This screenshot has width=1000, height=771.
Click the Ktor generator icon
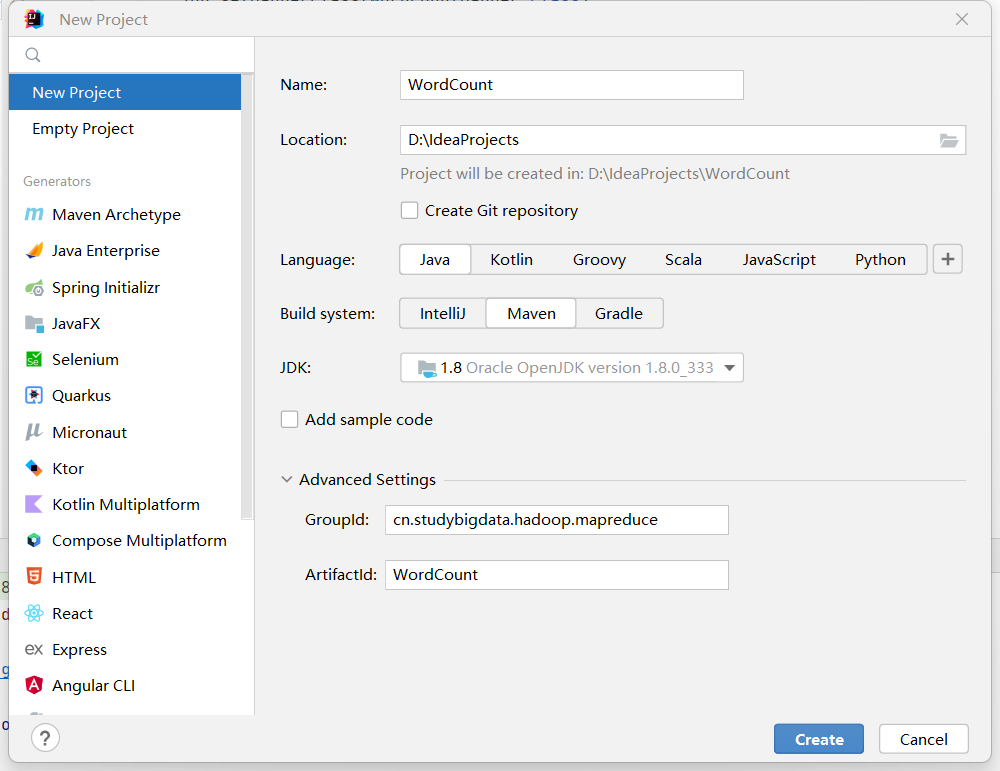(x=34, y=468)
